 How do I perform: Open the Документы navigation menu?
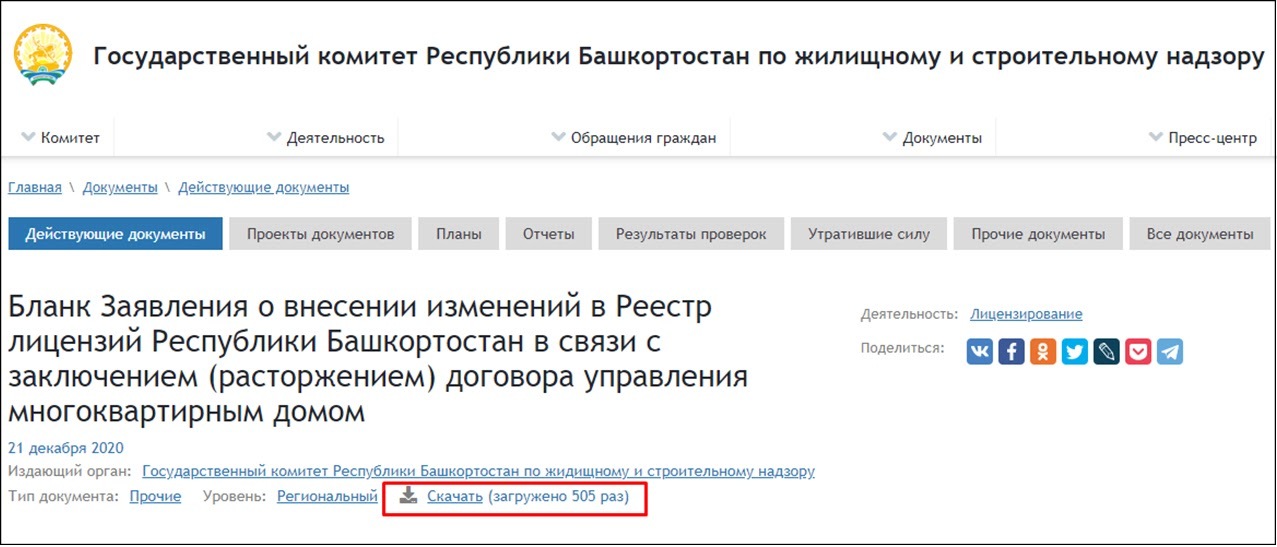[932, 138]
